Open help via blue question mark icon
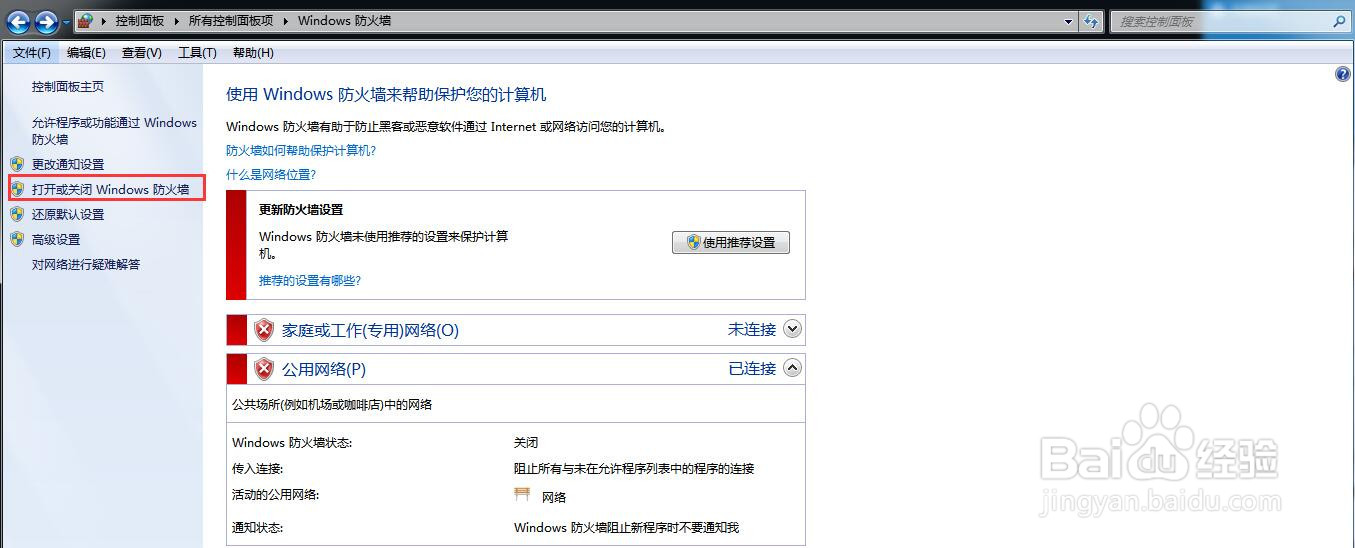 (1343, 75)
